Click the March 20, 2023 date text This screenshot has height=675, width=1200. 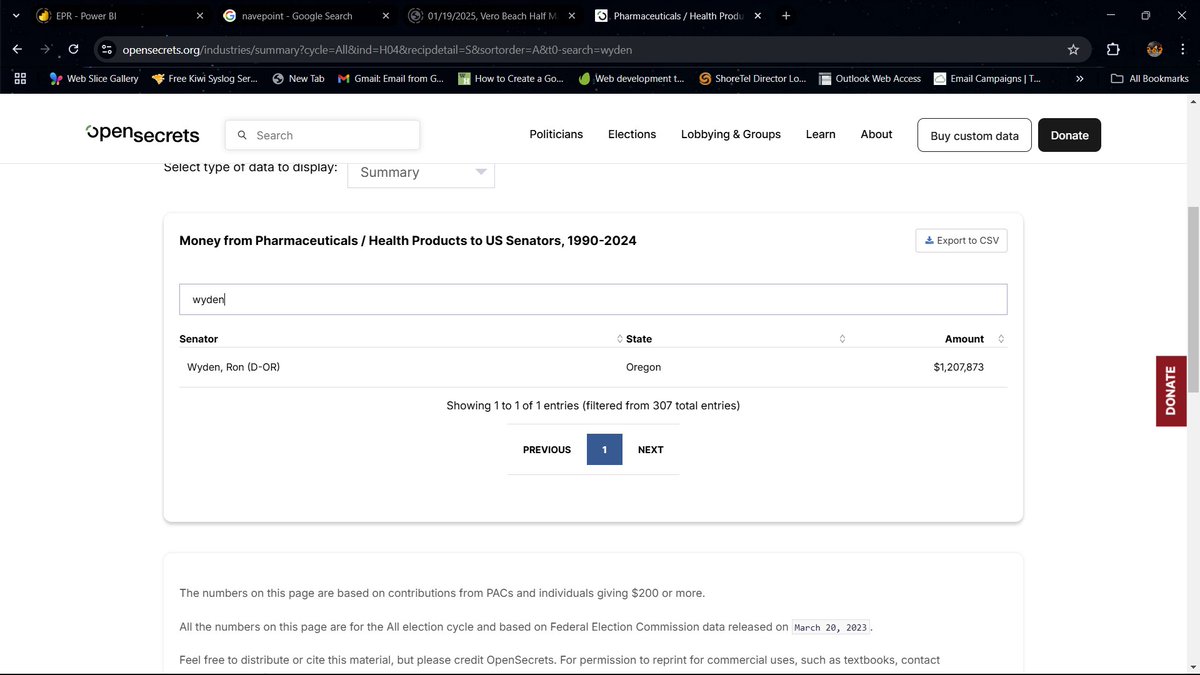(x=832, y=627)
